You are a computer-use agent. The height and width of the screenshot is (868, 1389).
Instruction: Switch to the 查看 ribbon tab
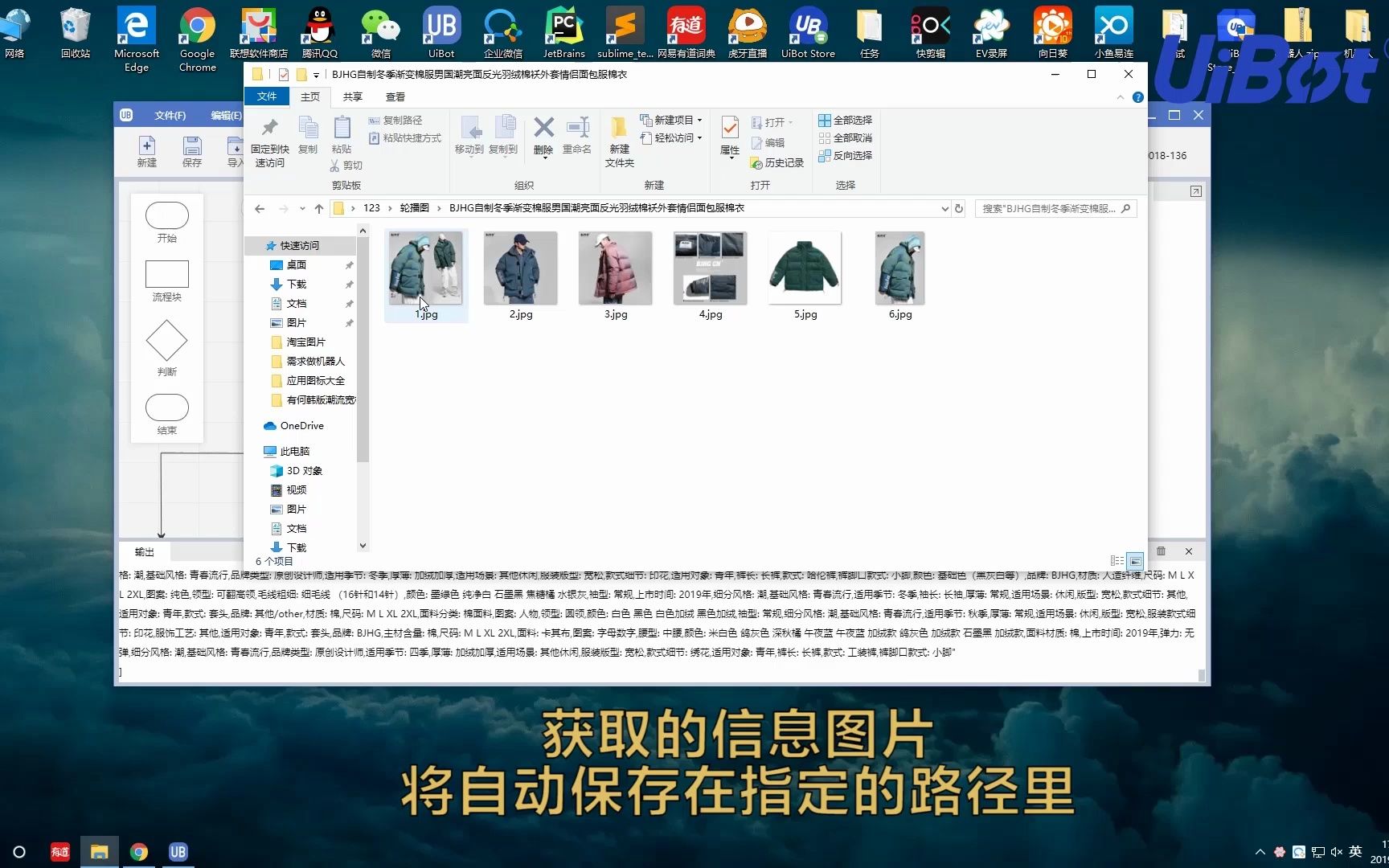(395, 96)
